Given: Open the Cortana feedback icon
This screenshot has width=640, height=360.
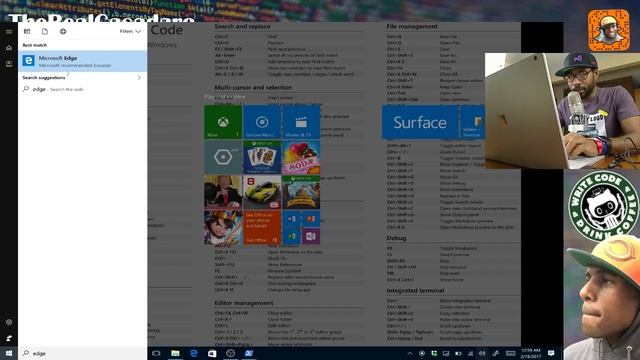Looking at the screenshot, I should [x=9, y=338].
